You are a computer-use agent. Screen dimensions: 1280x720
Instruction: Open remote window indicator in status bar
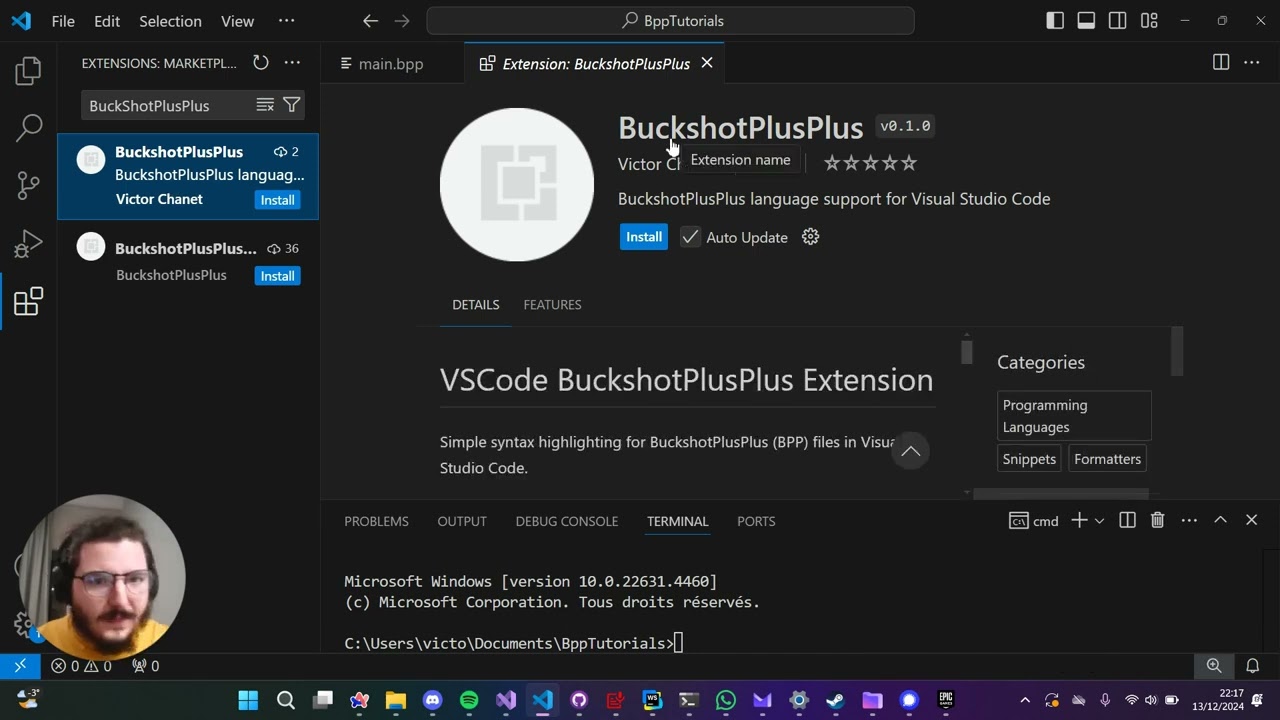pyautogui.click(x=20, y=665)
